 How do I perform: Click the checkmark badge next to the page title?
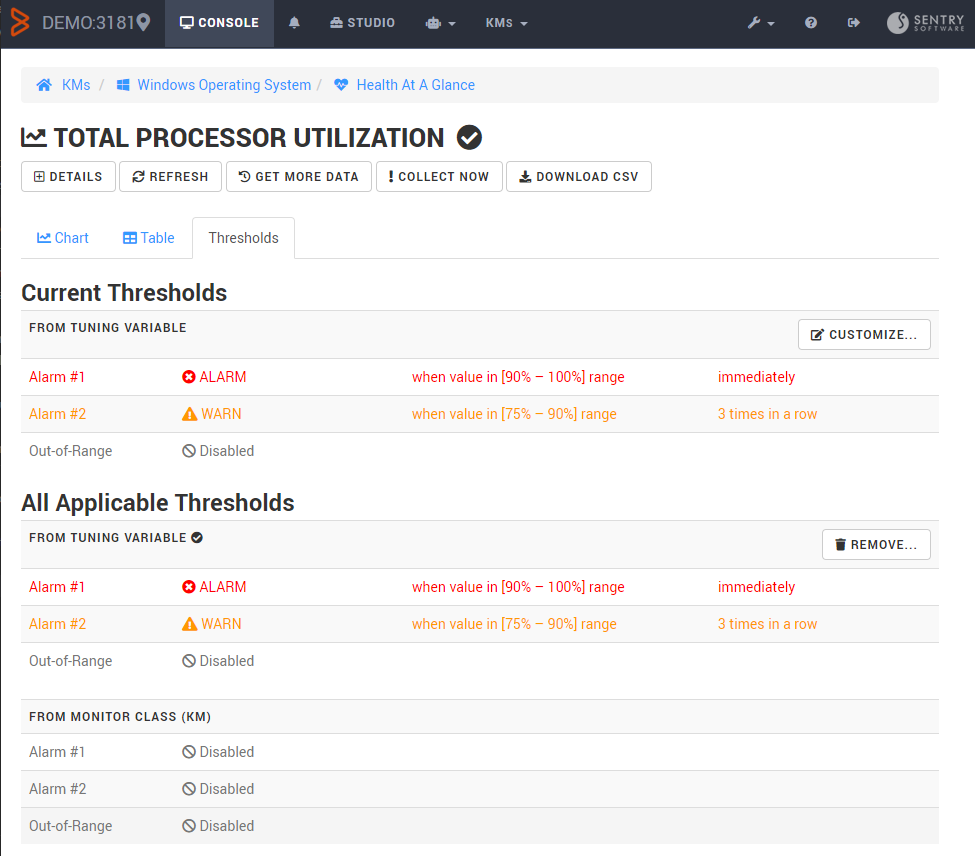469,137
